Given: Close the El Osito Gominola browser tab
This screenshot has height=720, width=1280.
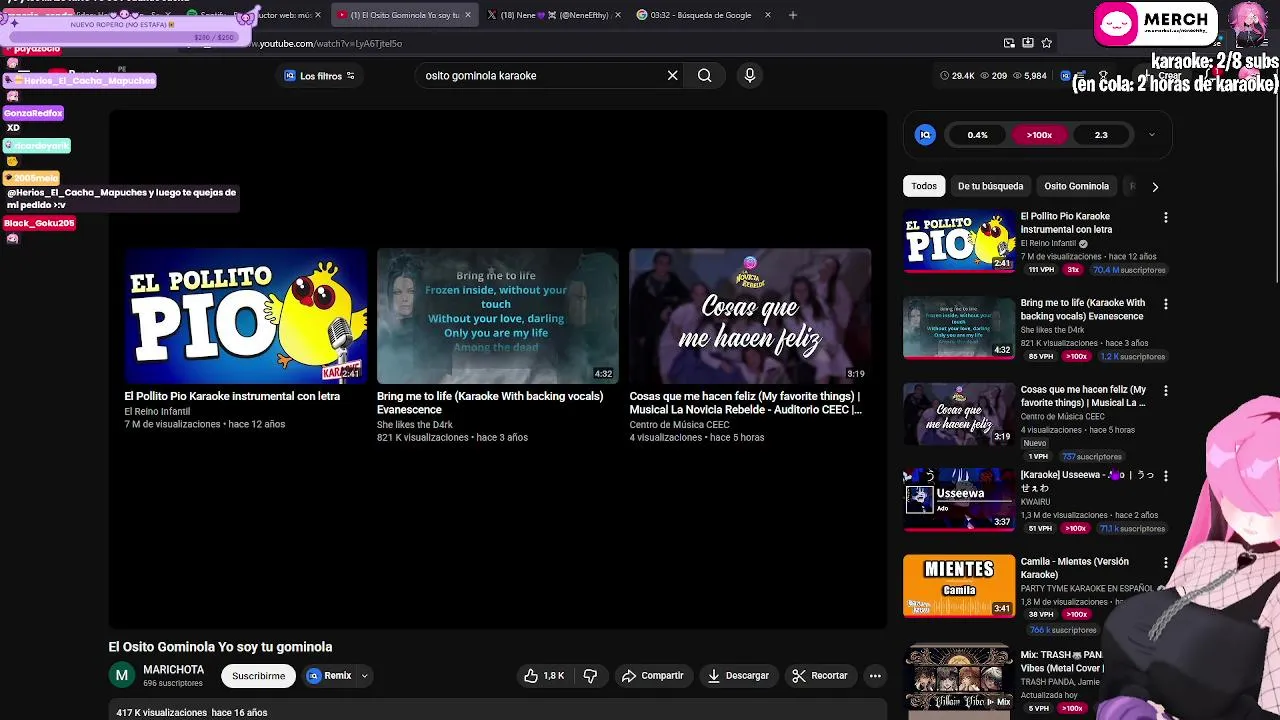Looking at the screenshot, I should coord(467,15).
